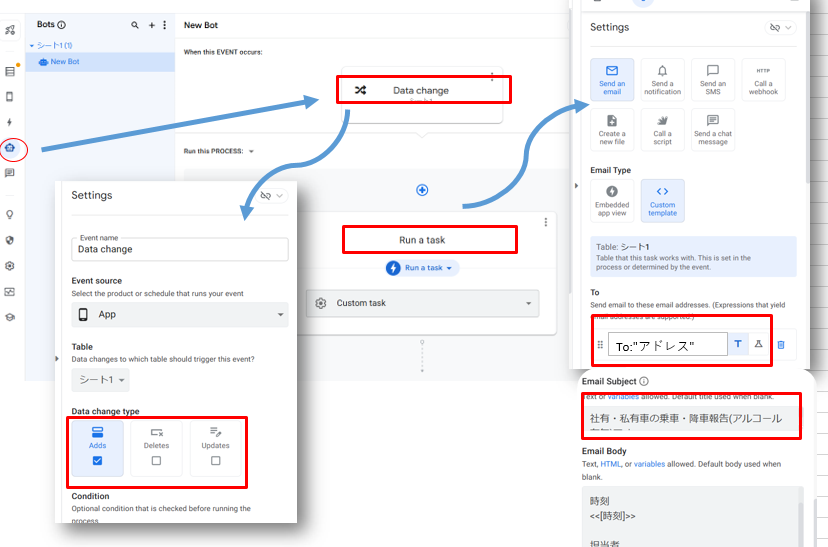The height and width of the screenshot is (547, 828).
Task: Collapse task settings panel side arrow
Action: click(x=576, y=186)
